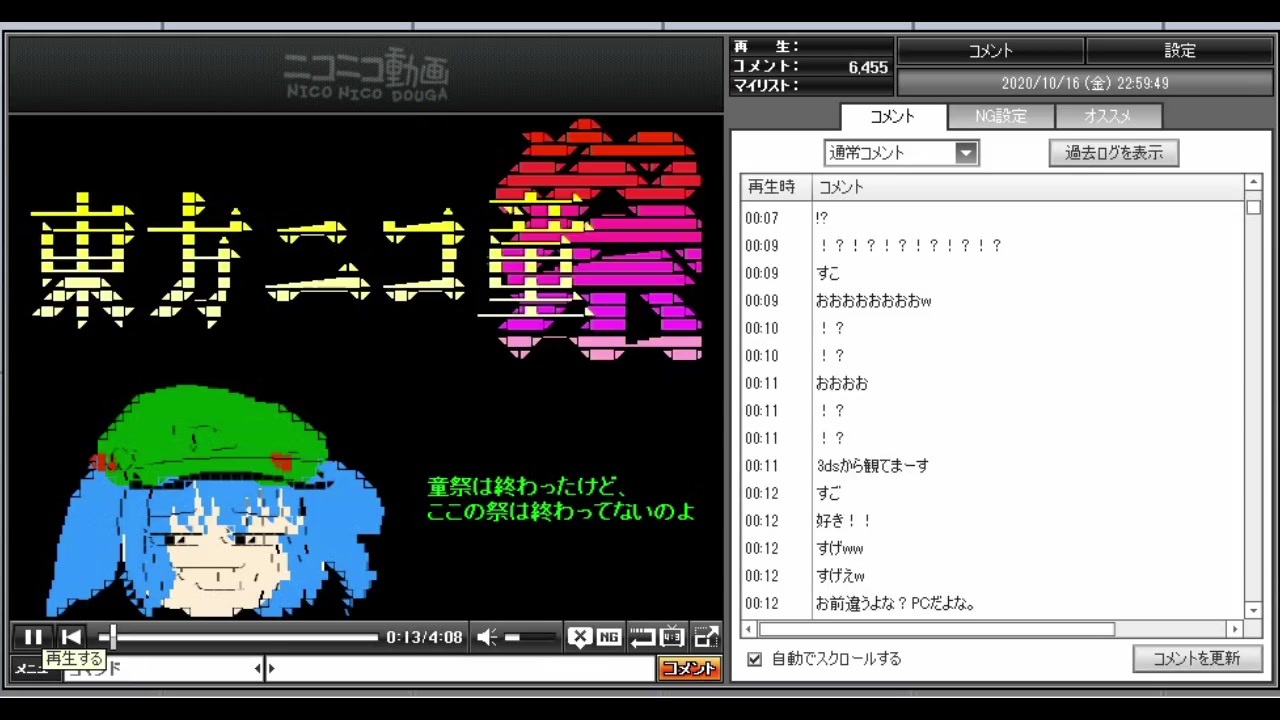Toggle the NG filter icon
Viewport: 1280px width, 720px height.
tap(609, 637)
